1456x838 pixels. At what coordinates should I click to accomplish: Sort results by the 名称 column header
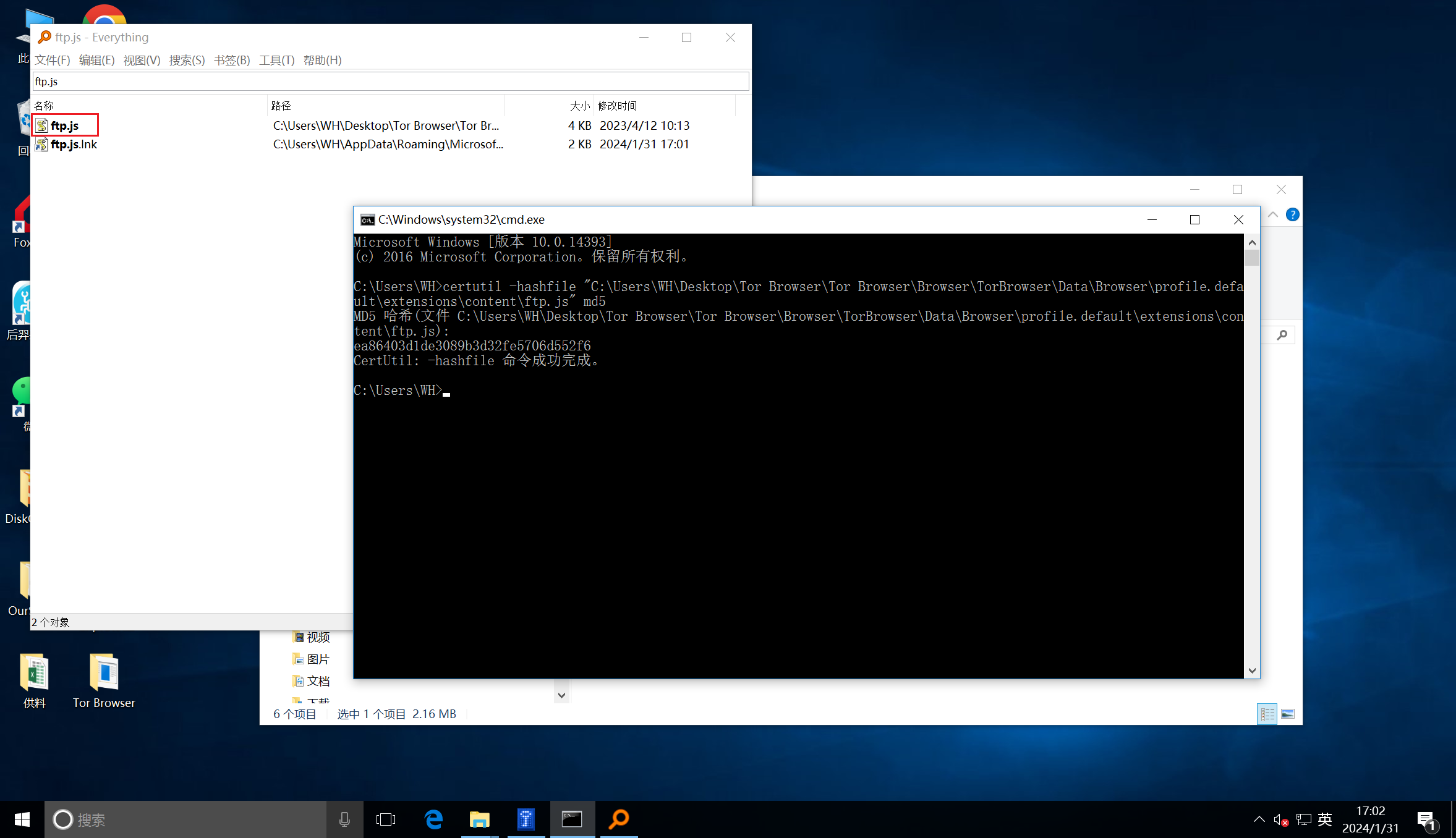point(149,106)
